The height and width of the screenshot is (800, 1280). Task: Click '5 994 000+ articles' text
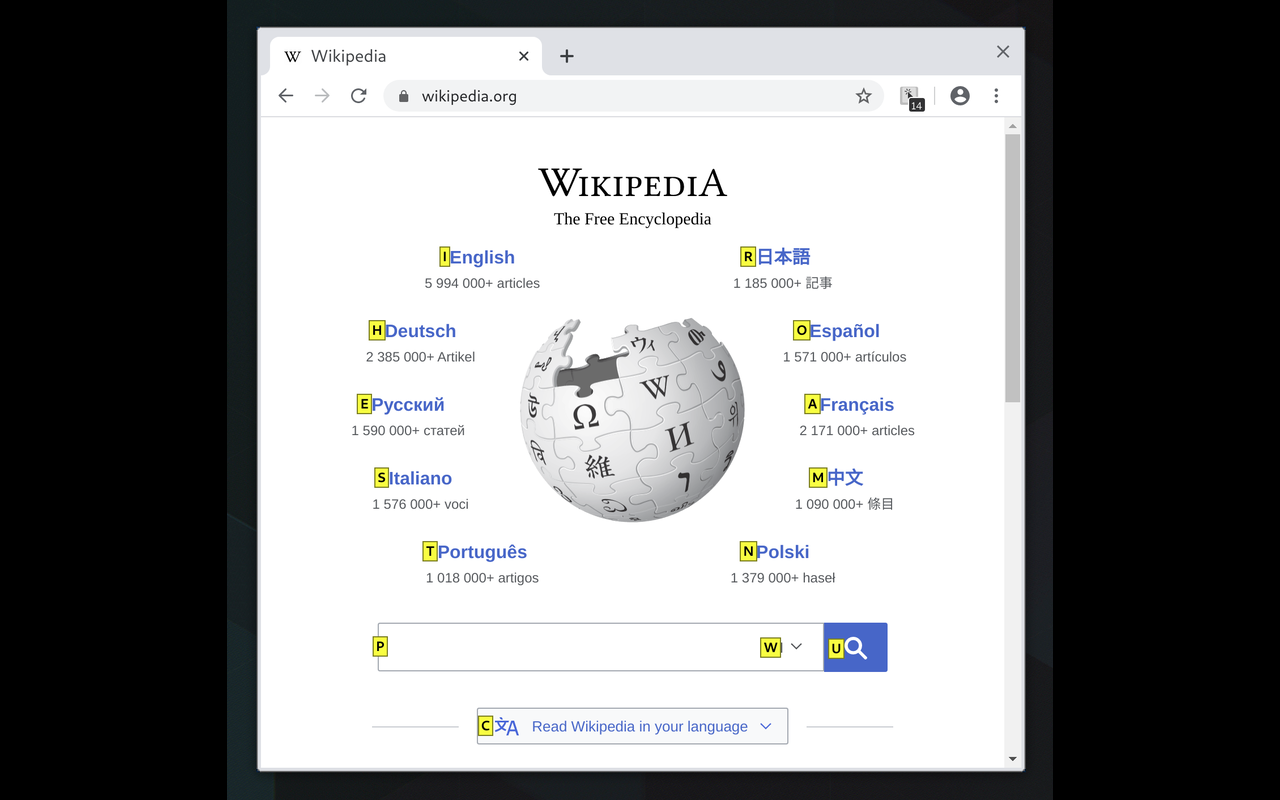[x=482, y=284]
